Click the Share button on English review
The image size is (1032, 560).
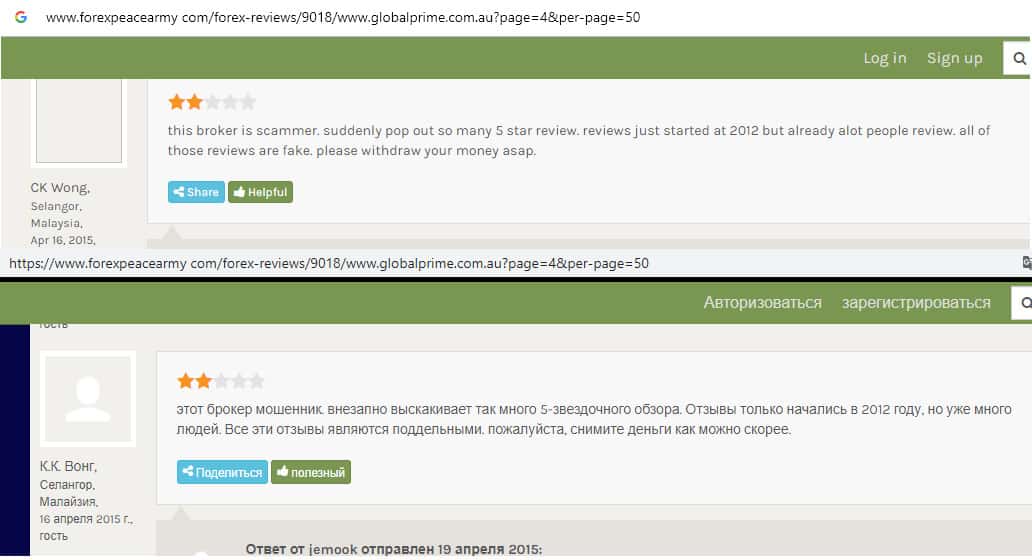pos(196,192)
